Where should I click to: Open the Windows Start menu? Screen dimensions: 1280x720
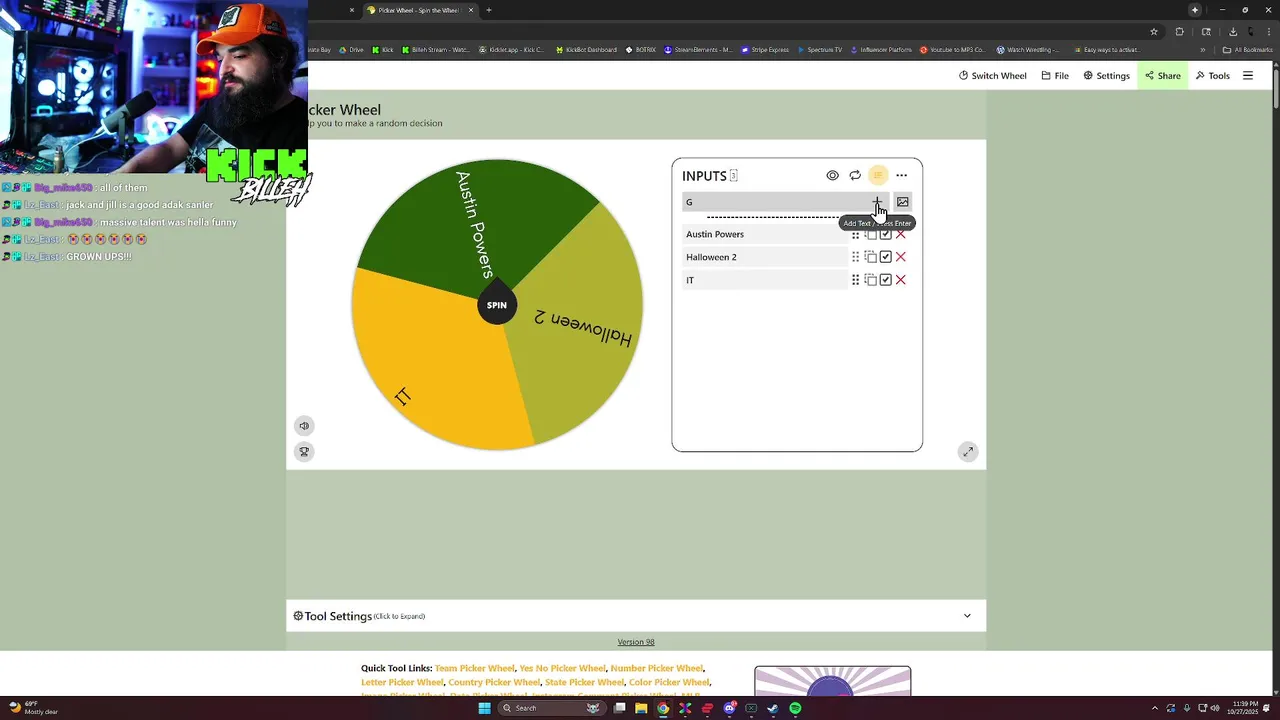pyautogui.click(x=484, y=708)
